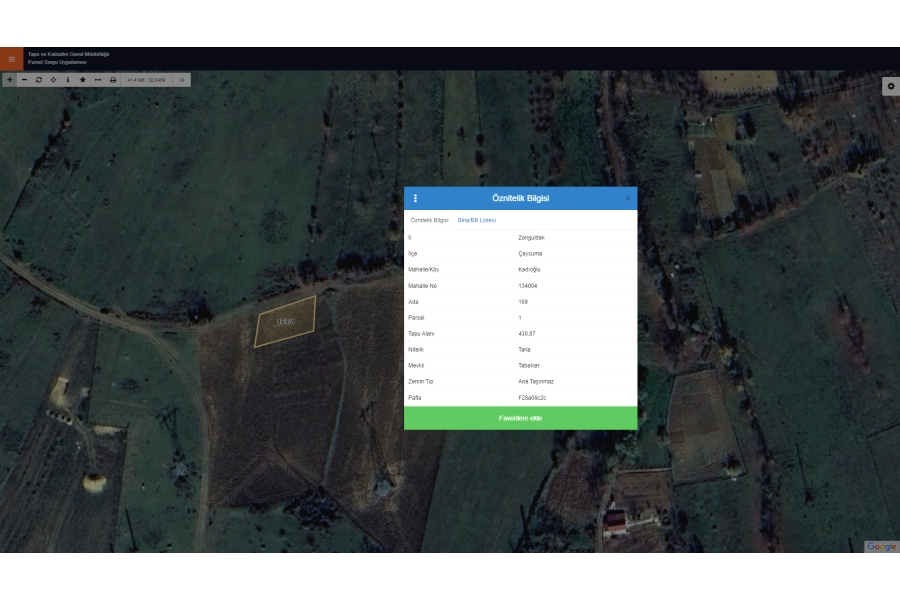This screenshot has width=900, height=600.
Task: Click the coordinates display in toolbar
Action: point(146,79)
